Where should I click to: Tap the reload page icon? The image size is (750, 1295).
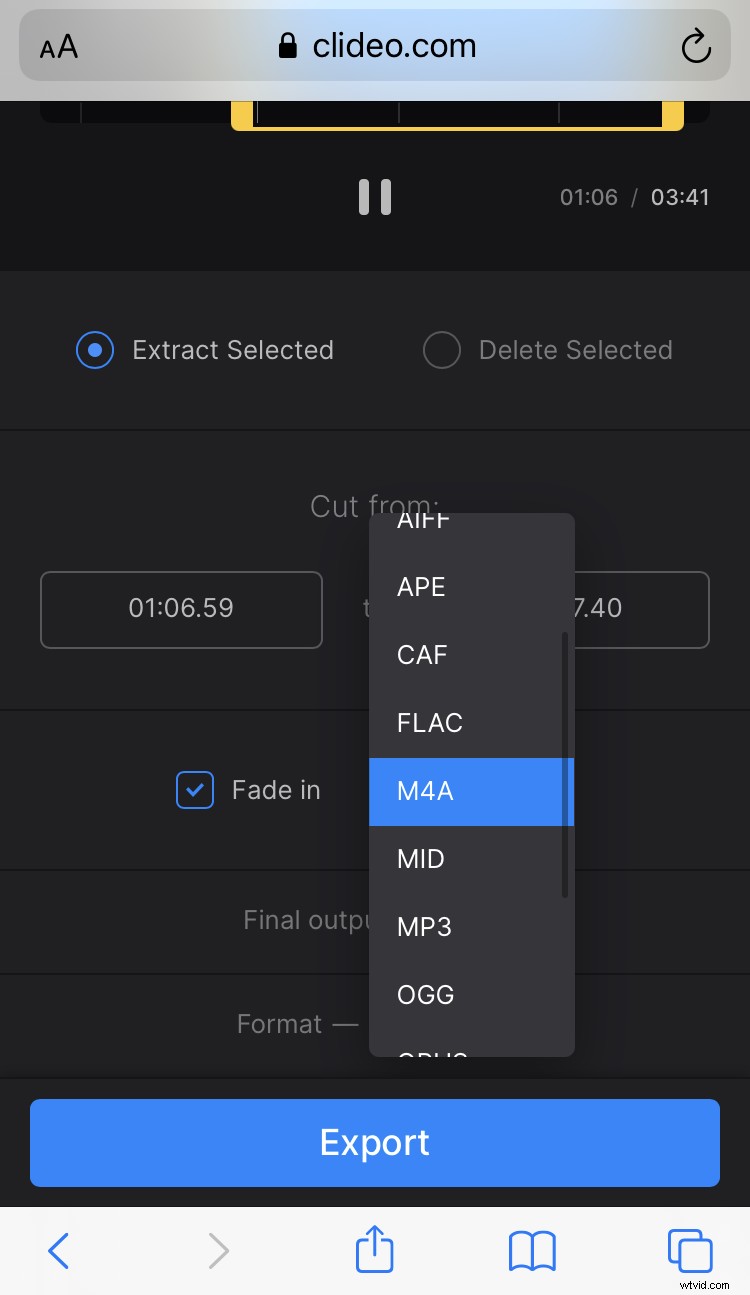coord(696,46)
